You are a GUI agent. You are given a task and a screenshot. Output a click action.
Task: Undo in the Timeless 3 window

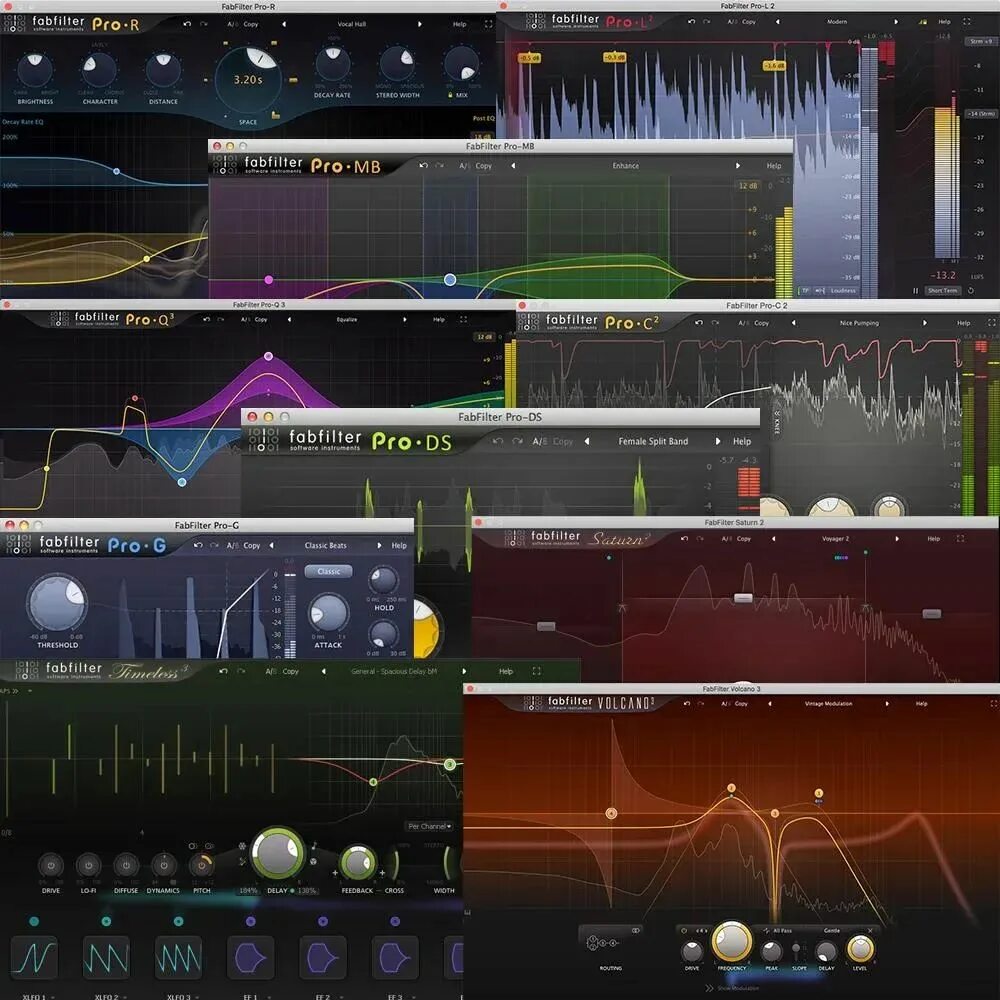click(x=223, y=672)
